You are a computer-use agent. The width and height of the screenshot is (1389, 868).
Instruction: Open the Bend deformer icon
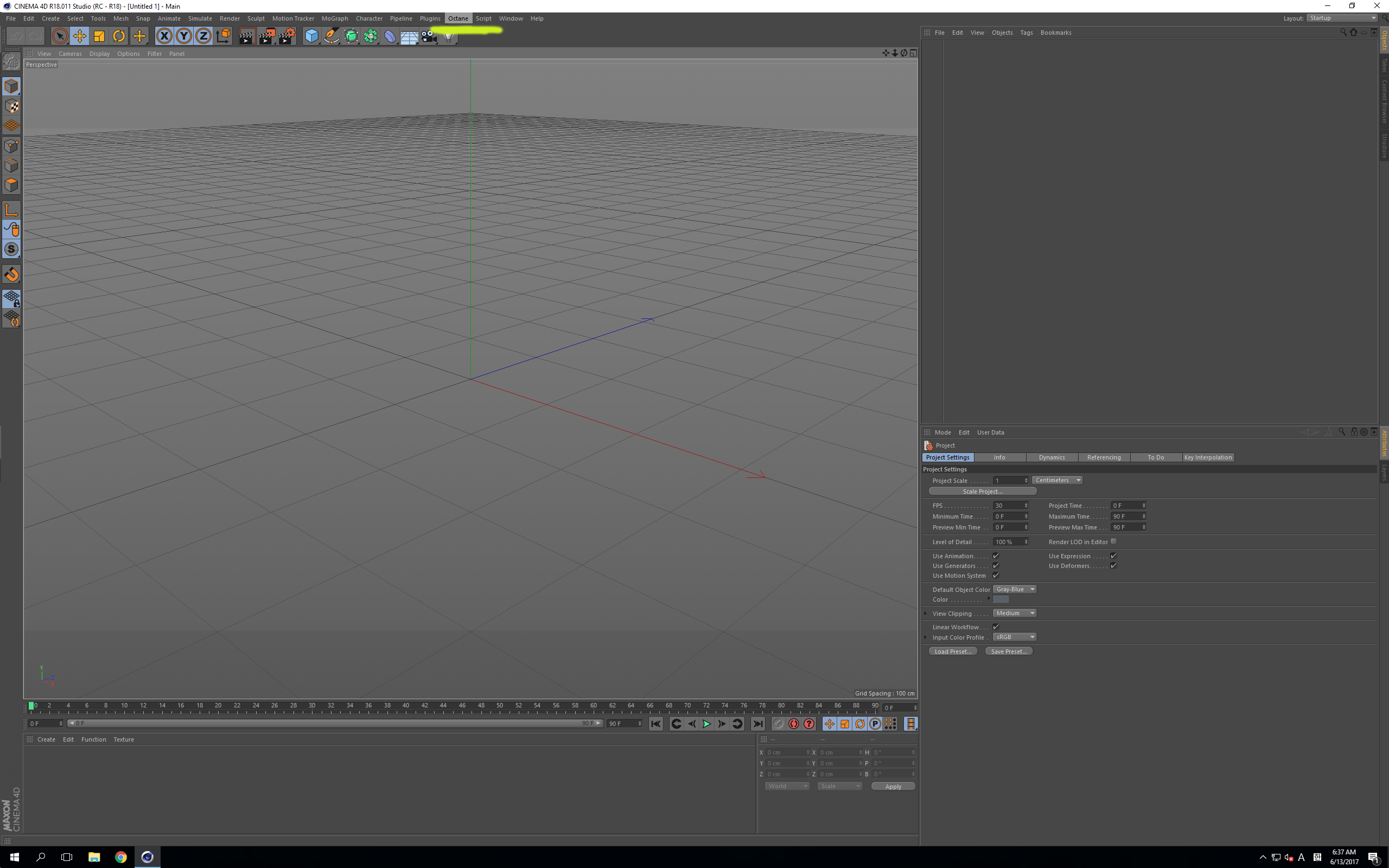tap(390, 36)
